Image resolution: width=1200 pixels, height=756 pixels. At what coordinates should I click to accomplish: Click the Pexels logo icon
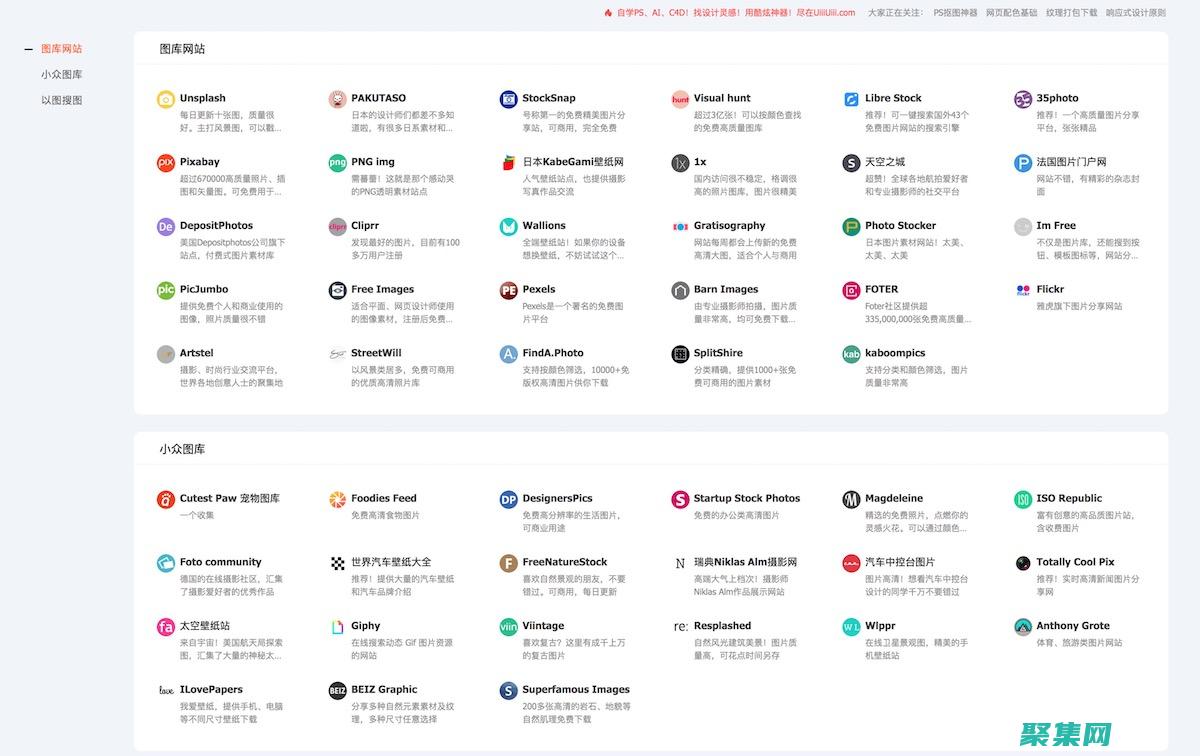tap(509, 290)
